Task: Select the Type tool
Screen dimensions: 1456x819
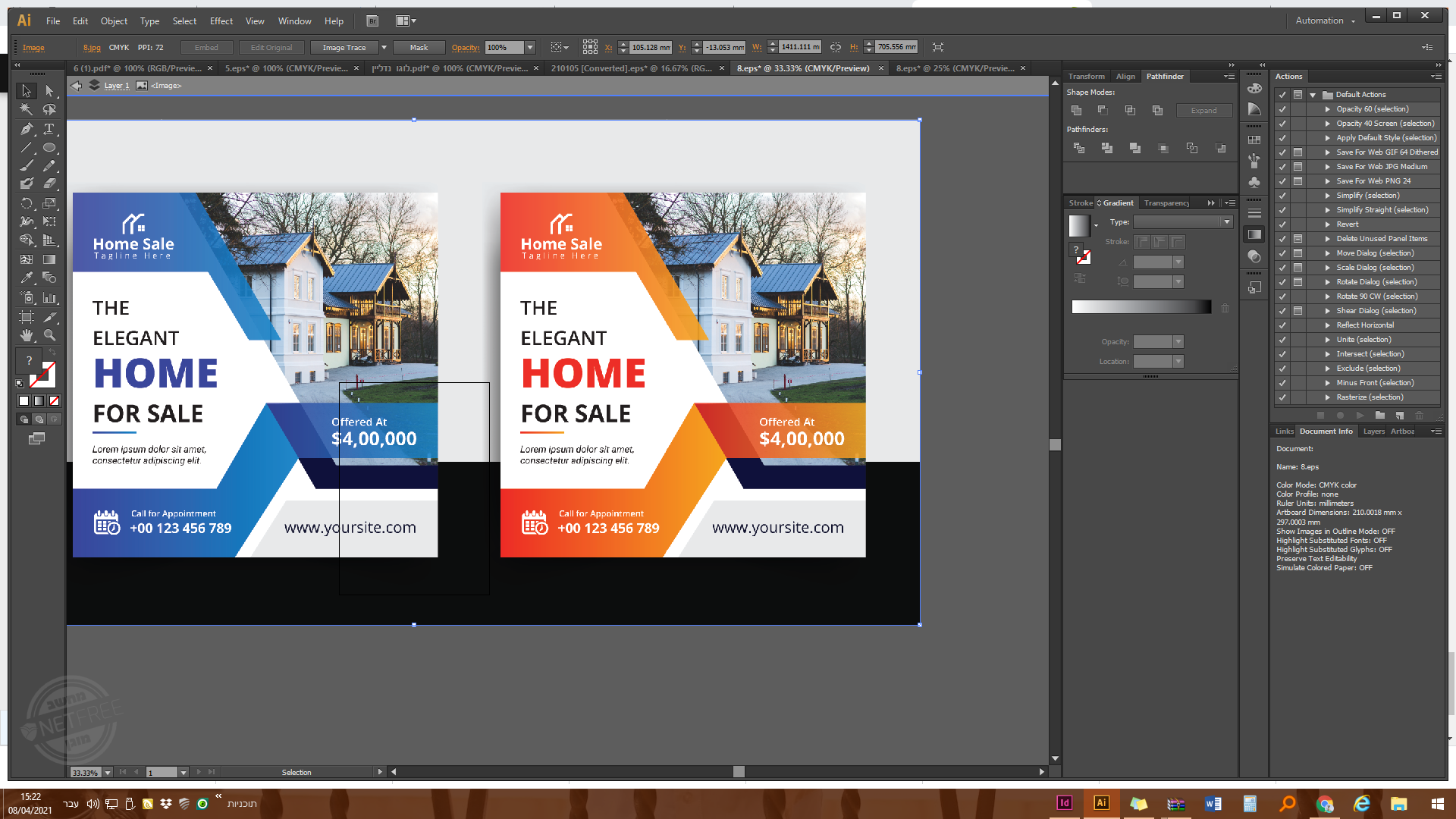Action: point(49,129)
